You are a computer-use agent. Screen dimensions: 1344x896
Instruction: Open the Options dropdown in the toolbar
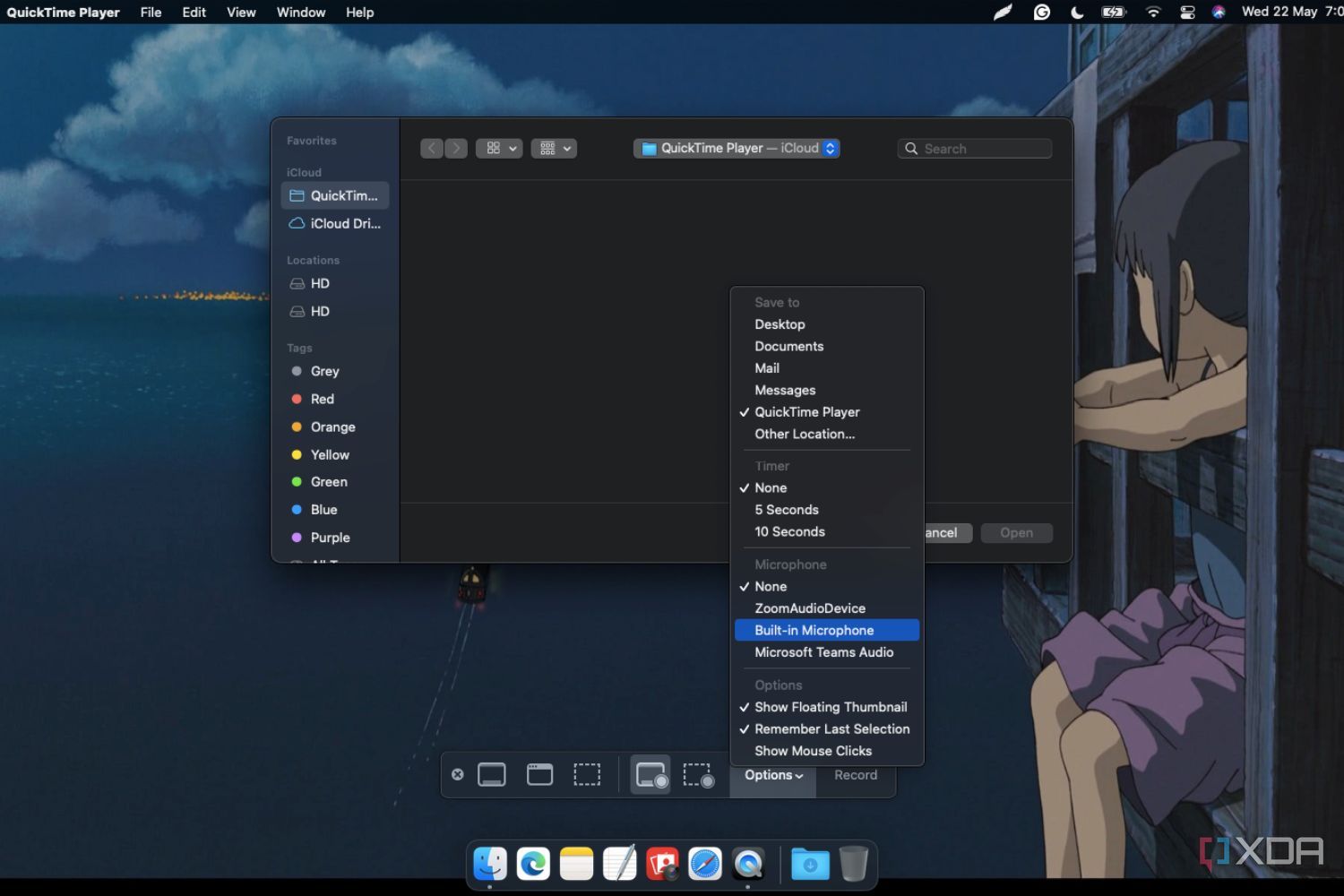pyautogui.click(x=773, y=775)
